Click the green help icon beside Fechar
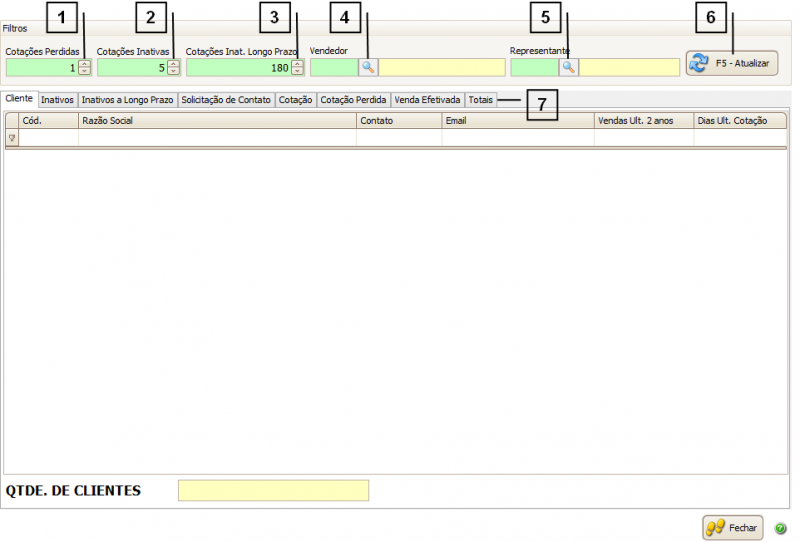The image size is (800, 542). click(x=780, y=527)
